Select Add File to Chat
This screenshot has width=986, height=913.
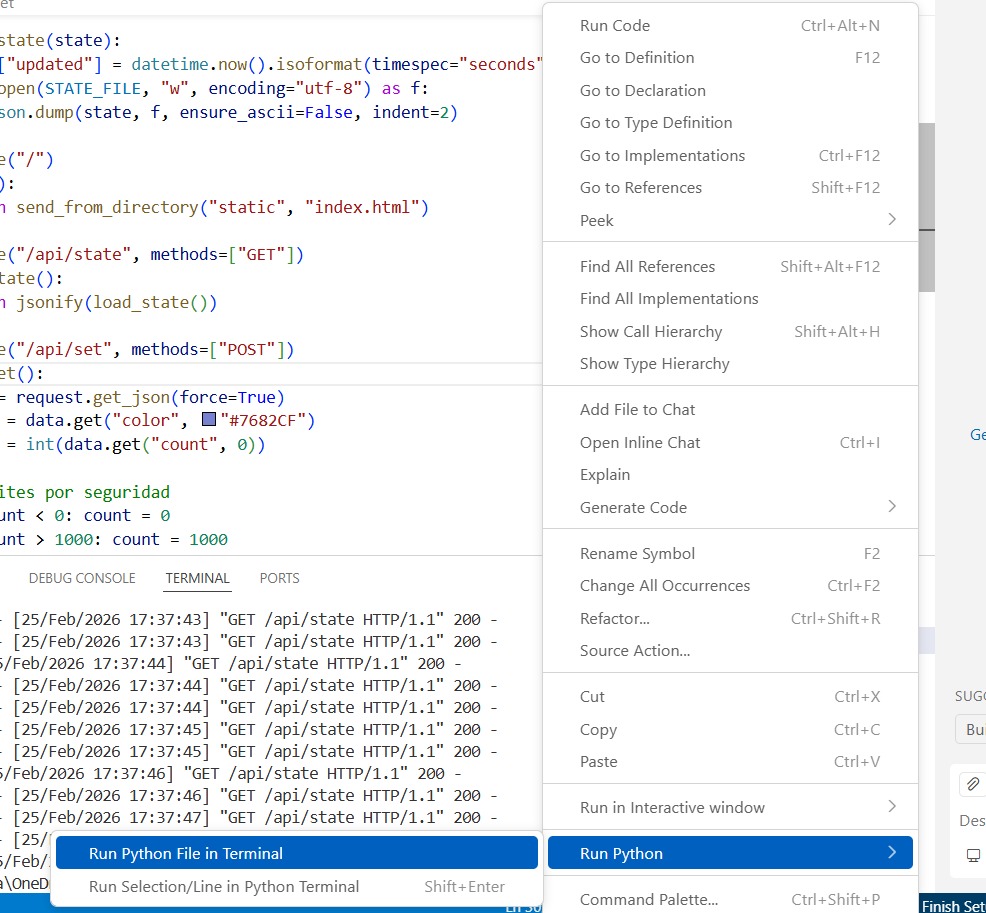[637, 409]
